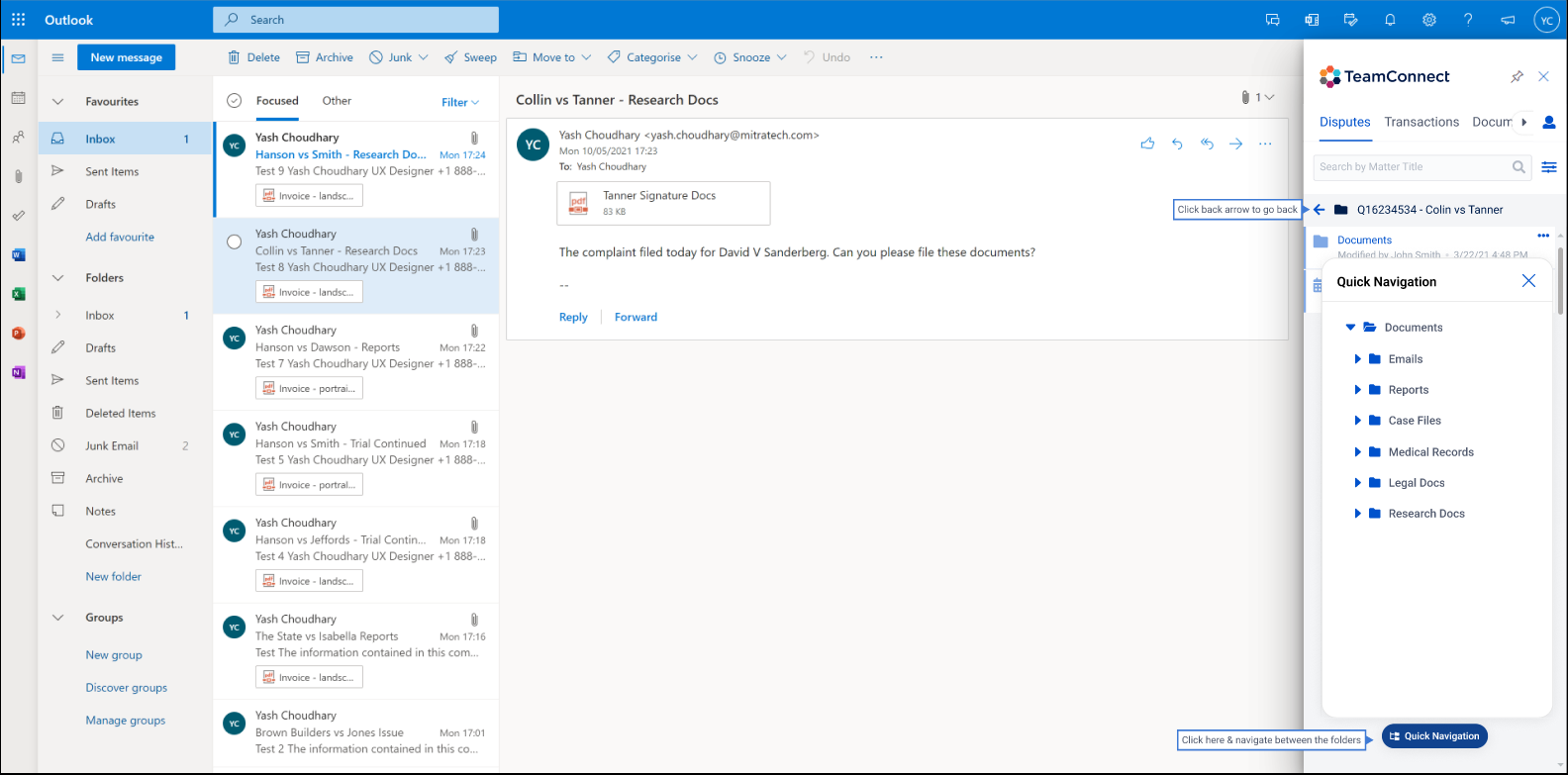Open the notifications bell icon
This screenshot has width=1568, height=775.
(1390, 20)
